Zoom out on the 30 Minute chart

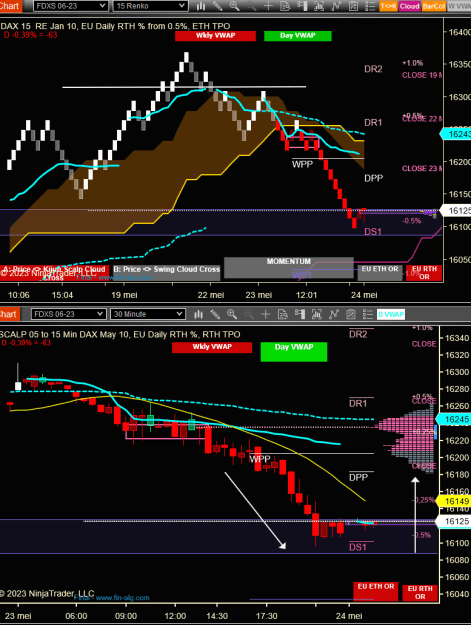[249, 314]
